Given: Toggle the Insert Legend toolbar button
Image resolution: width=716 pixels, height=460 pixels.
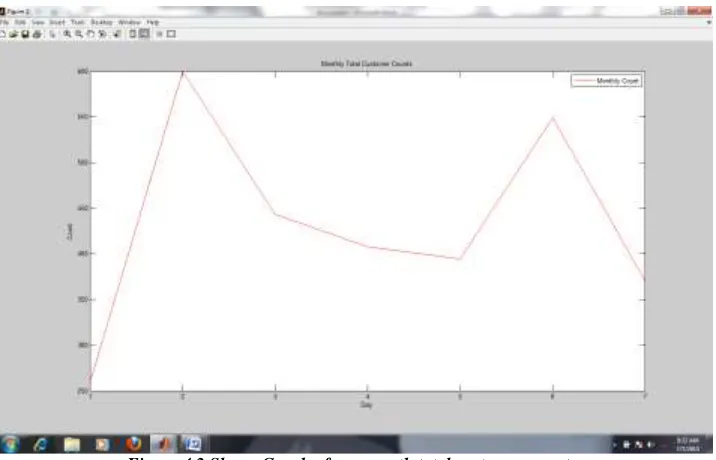Looking at the screenshot, I should pos(144,34).
